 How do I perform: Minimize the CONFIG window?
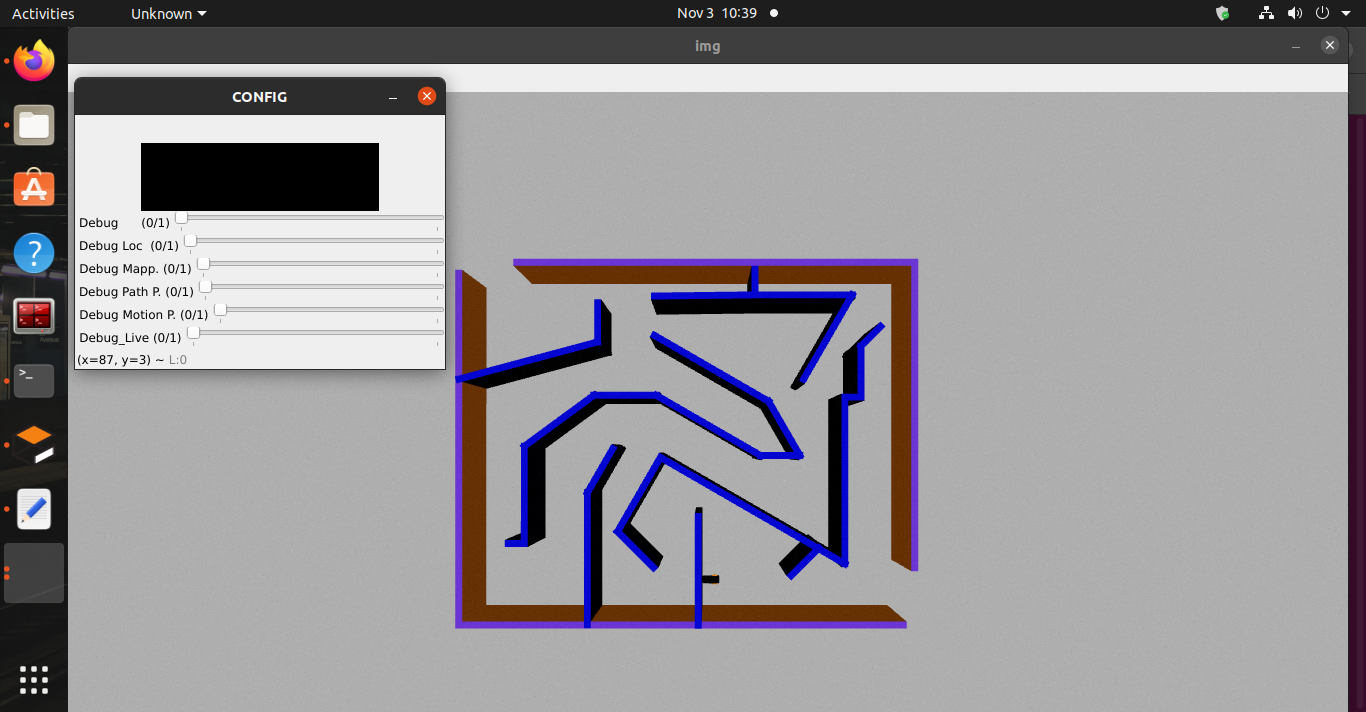coord(392,96)
